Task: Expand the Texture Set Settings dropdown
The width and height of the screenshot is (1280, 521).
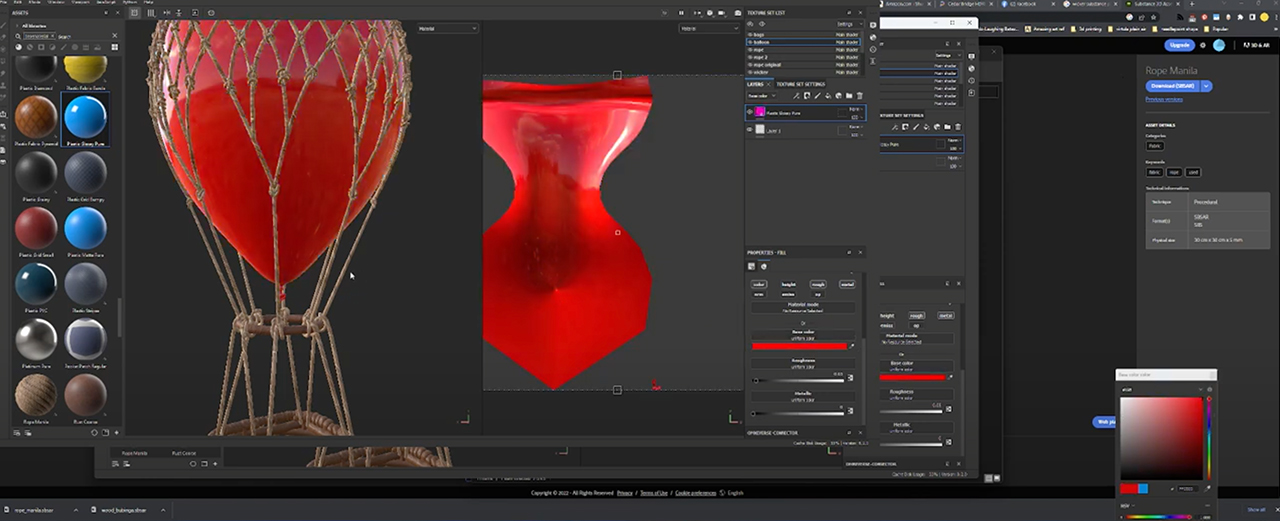Action: point(848,23)
